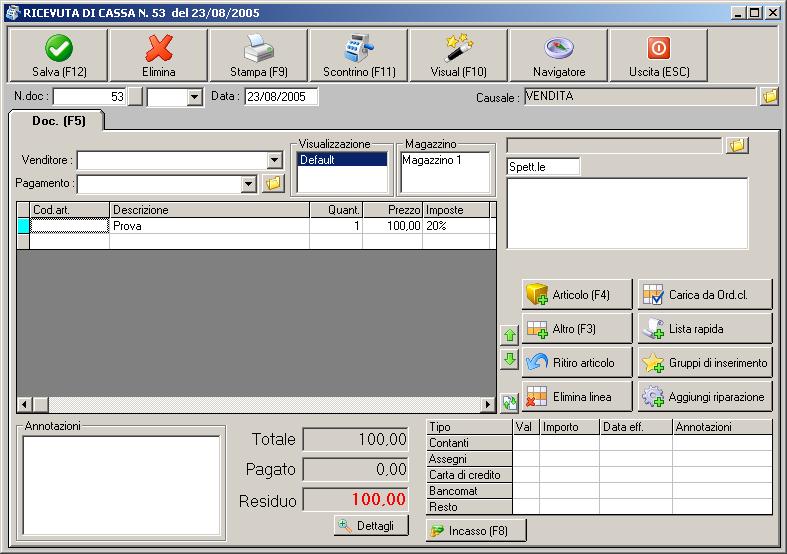
Task: Expand the Venditore dropdown
Action: point(274,161)
